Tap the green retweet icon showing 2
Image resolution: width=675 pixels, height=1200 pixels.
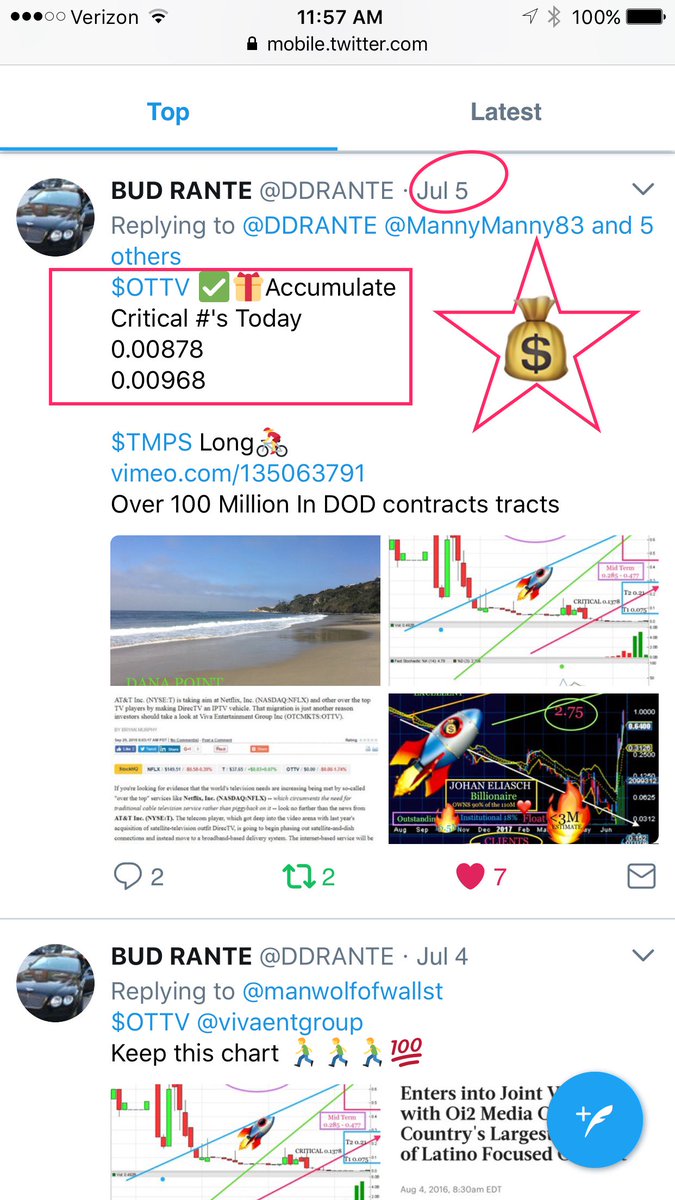294,877
